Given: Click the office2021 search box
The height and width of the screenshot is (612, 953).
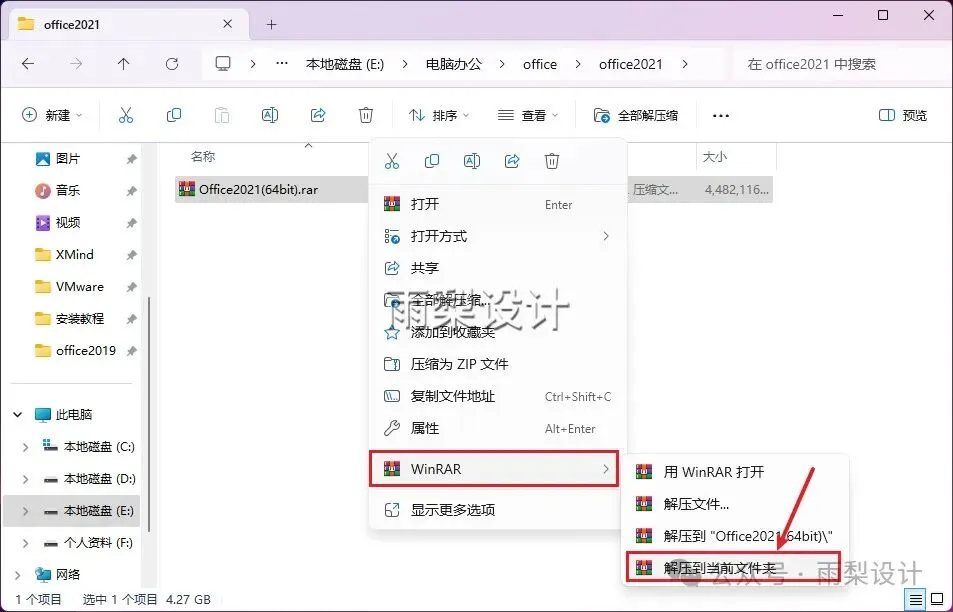Looking at the screenshot, I should point(839,64).
